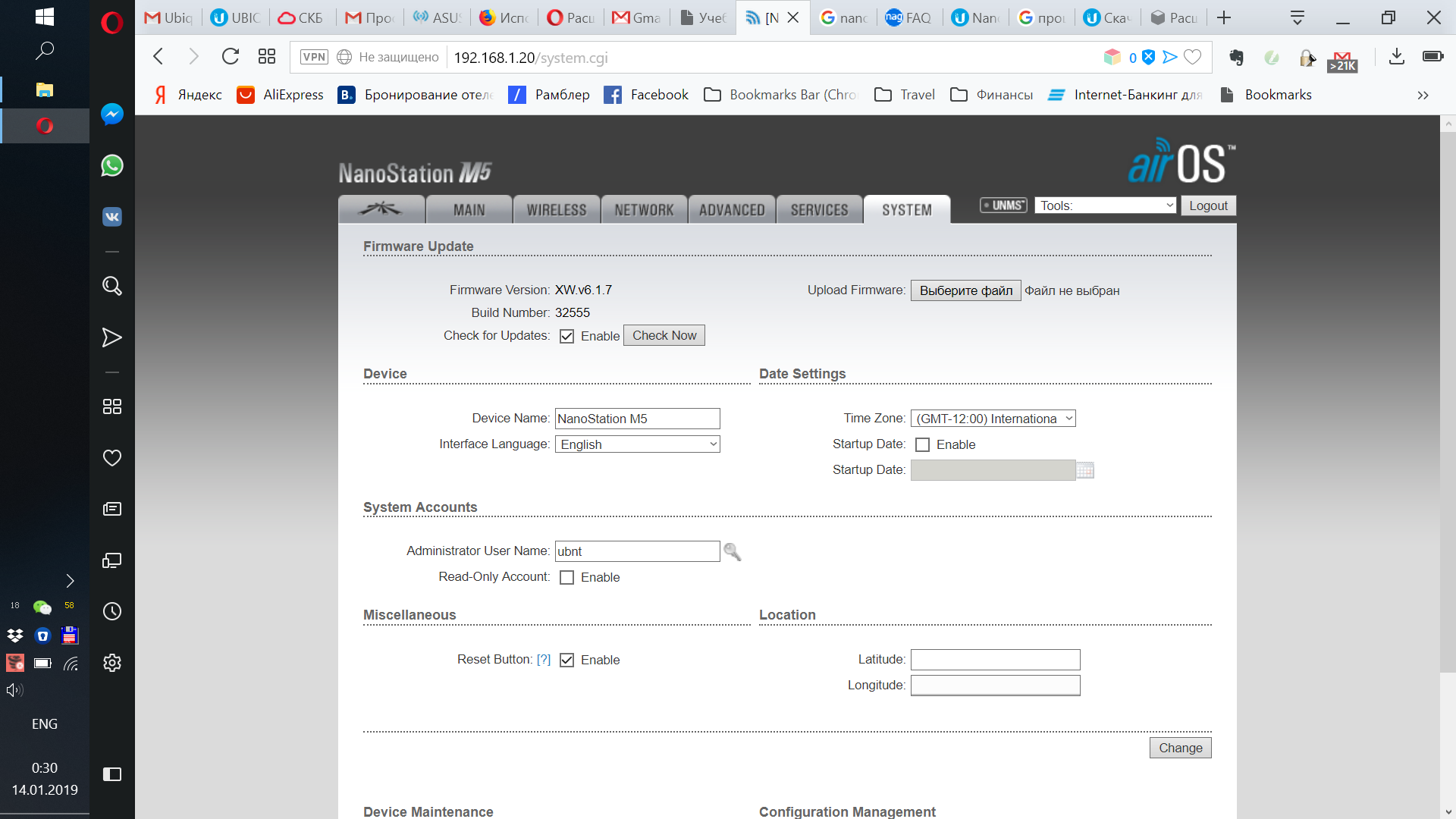Open VK in Opera sidebar
The height and width of the screenshot is (819, 1456).
pos(112,217)
